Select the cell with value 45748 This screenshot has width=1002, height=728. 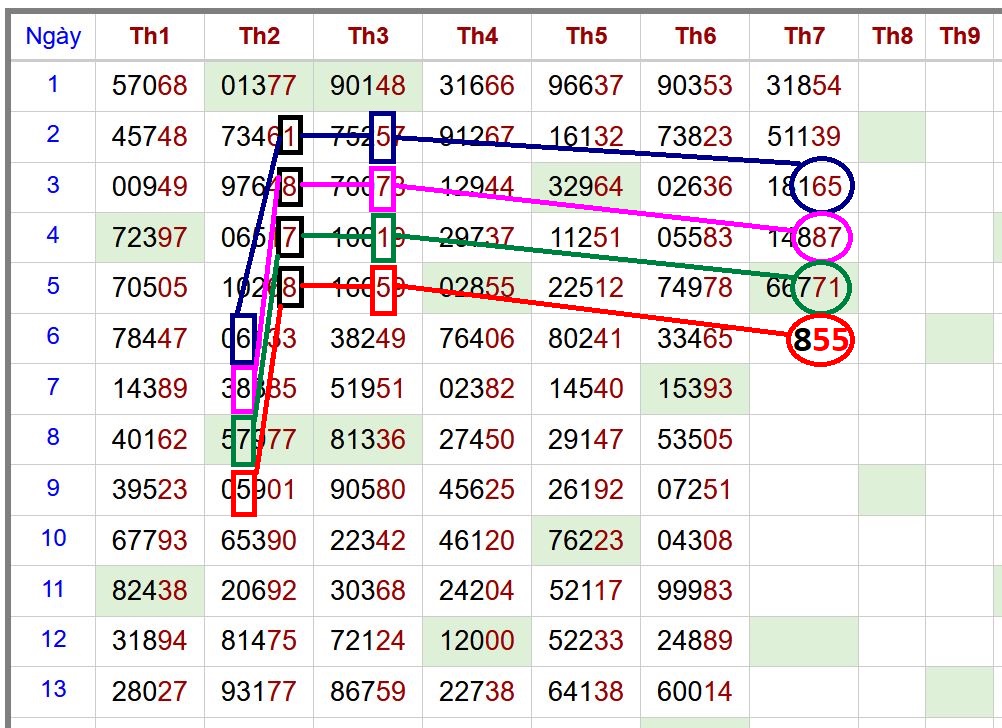(150, 136)
